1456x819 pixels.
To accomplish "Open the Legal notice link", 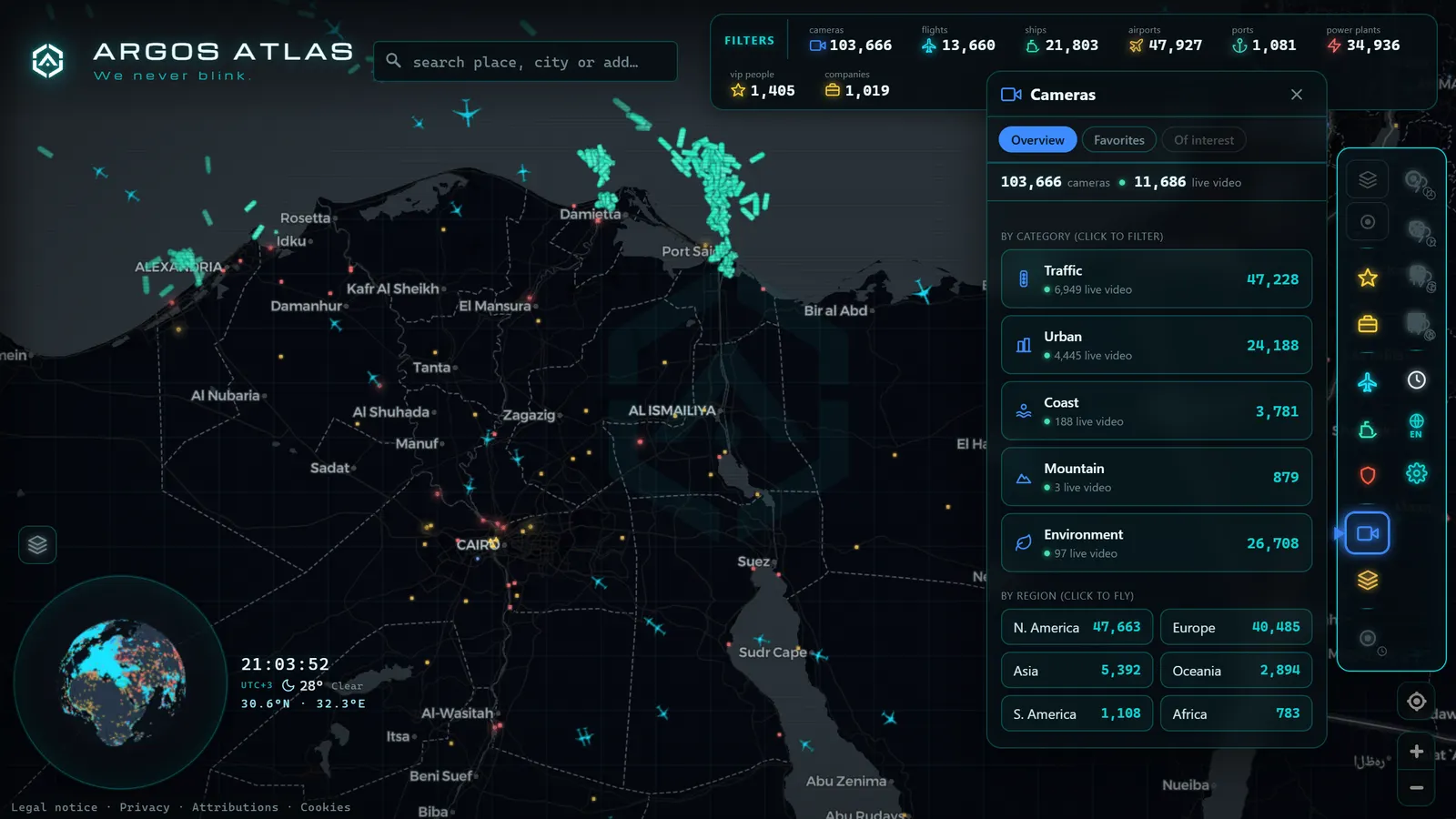I will [x=55, y=807].
